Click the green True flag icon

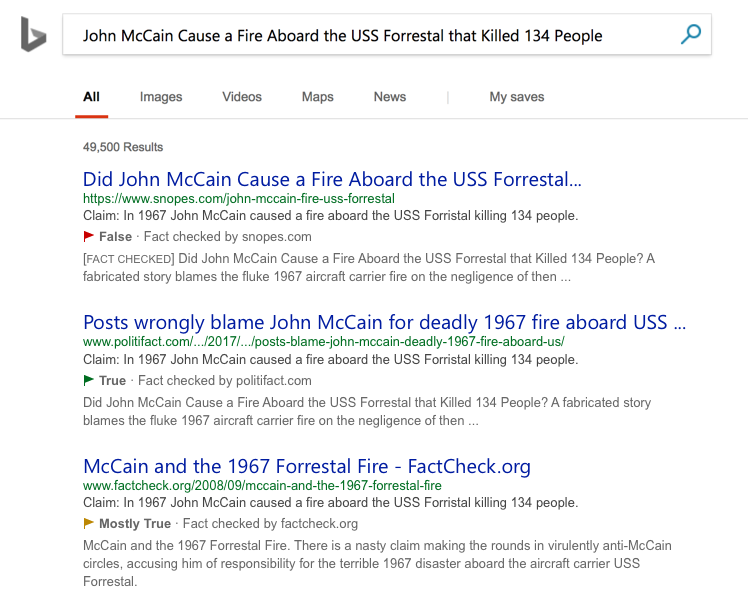(x=88, y=380)
